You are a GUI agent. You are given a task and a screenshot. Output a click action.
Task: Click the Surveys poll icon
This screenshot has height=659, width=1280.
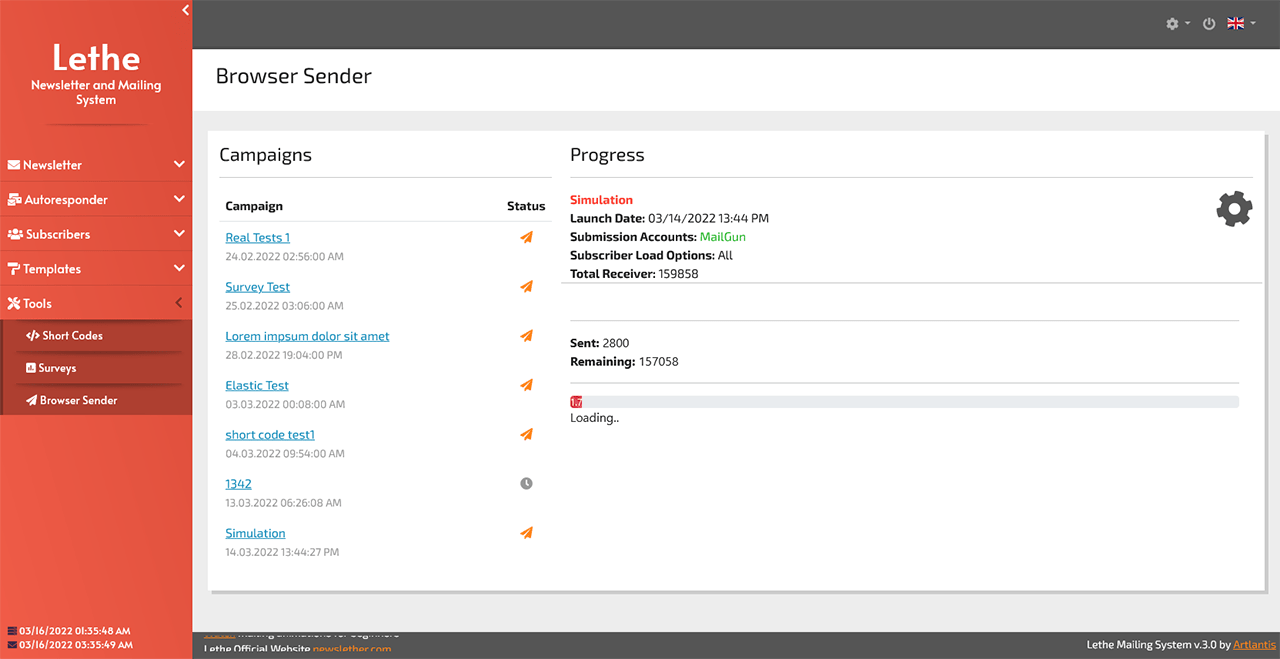pos(31,368)
